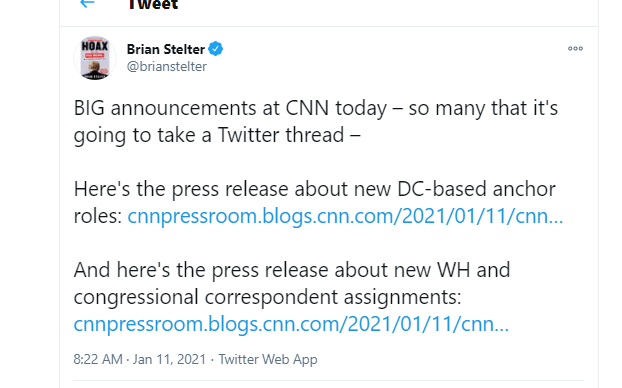Screen dimensions: 622x388
Task: Open the congressional correspondent assignments press release link
Action: point(291,324)
